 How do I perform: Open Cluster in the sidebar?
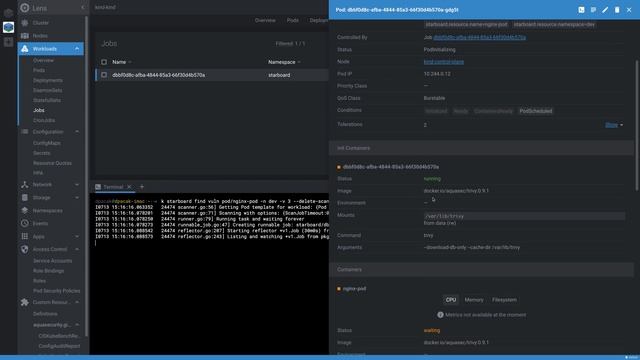[41, 23]
